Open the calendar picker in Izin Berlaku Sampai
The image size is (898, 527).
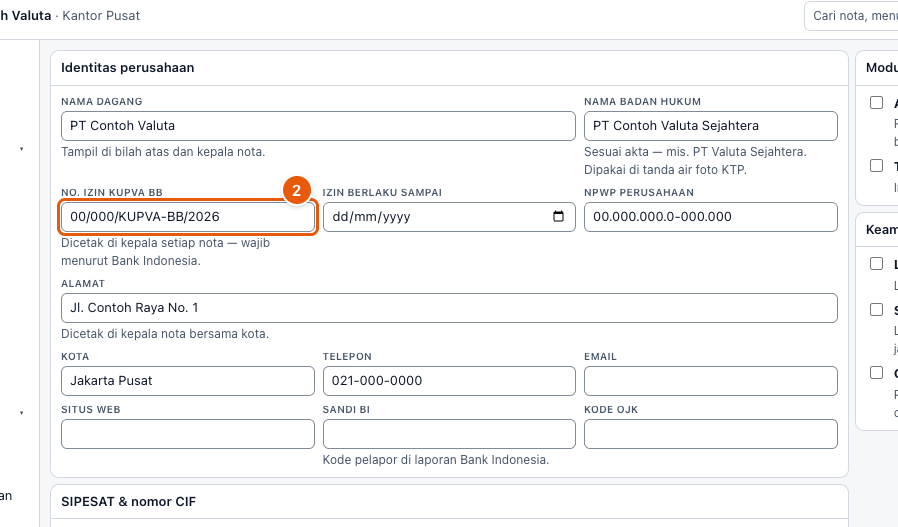(x=558, y=216)
